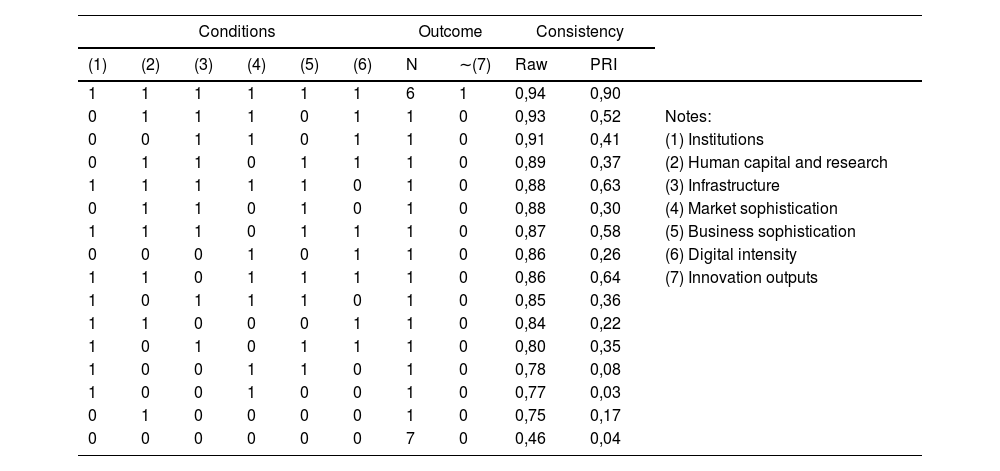Click the Conditions column group header

coord(236,32)
